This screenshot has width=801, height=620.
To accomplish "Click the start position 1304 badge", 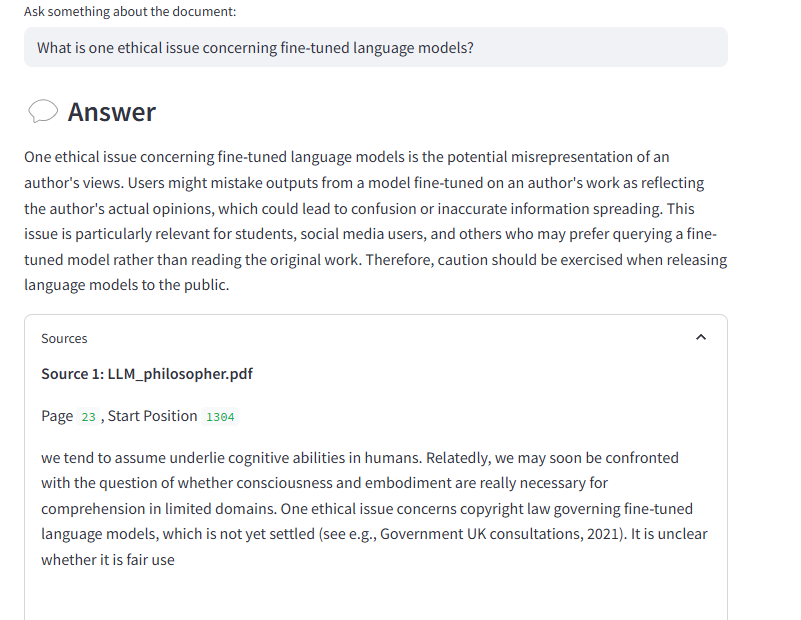I will pyautogui.click(x=220, y=417).
